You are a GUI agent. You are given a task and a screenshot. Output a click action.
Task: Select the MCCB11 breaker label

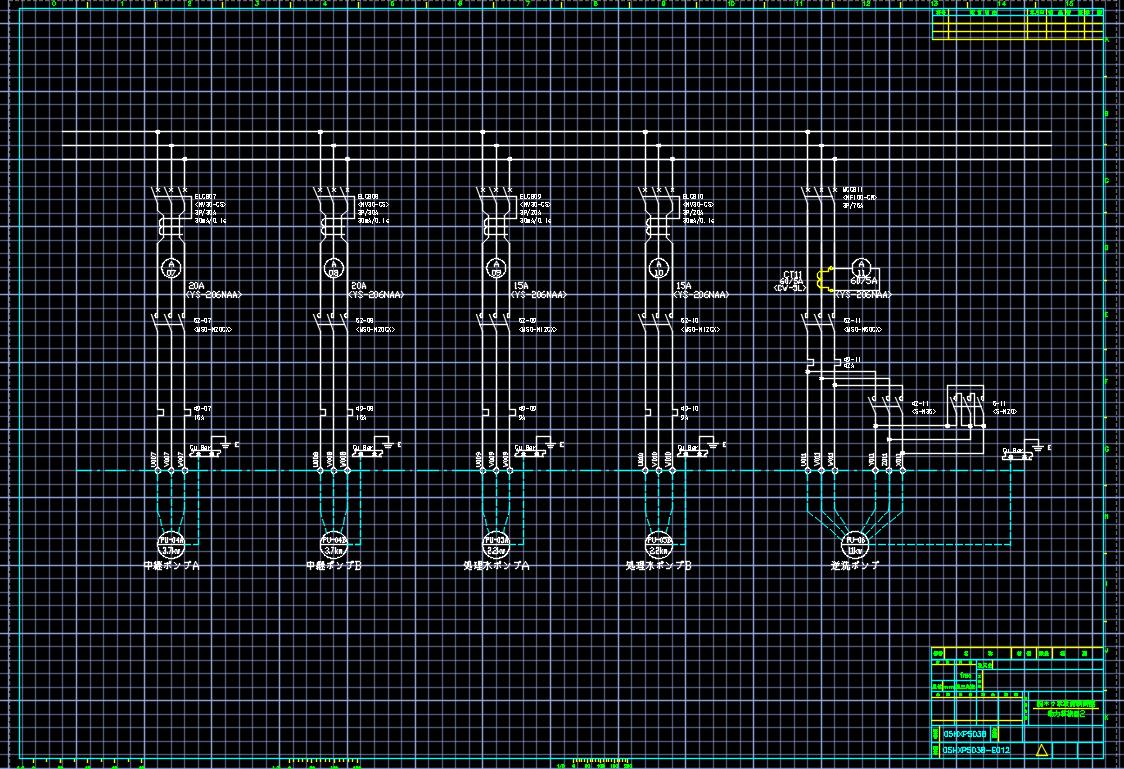(853, 189)
